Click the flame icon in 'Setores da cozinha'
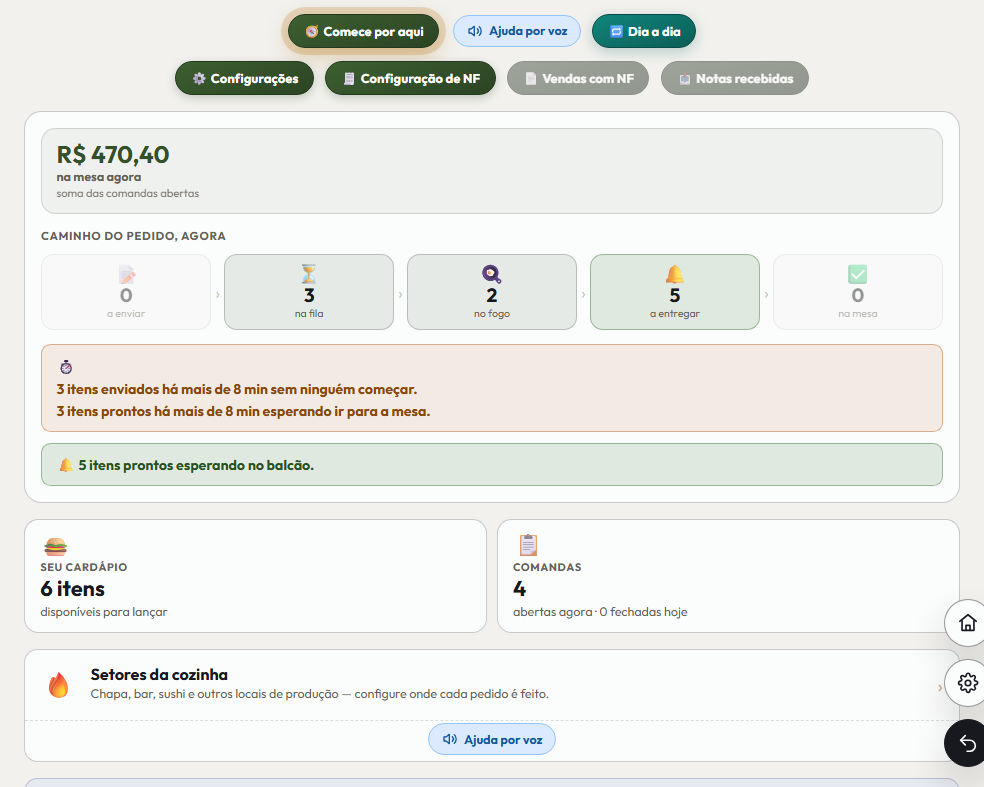This screenshot has width=984, height=787. pos(58,685)
